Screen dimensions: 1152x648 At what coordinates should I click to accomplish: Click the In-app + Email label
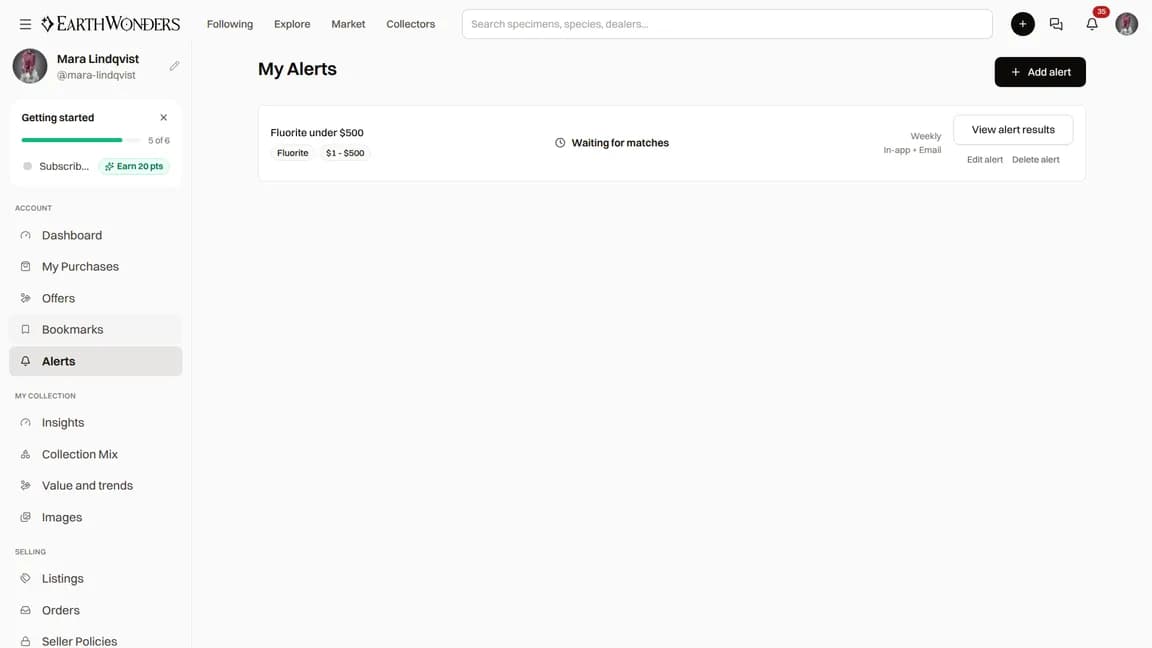(x=912, y=150)
